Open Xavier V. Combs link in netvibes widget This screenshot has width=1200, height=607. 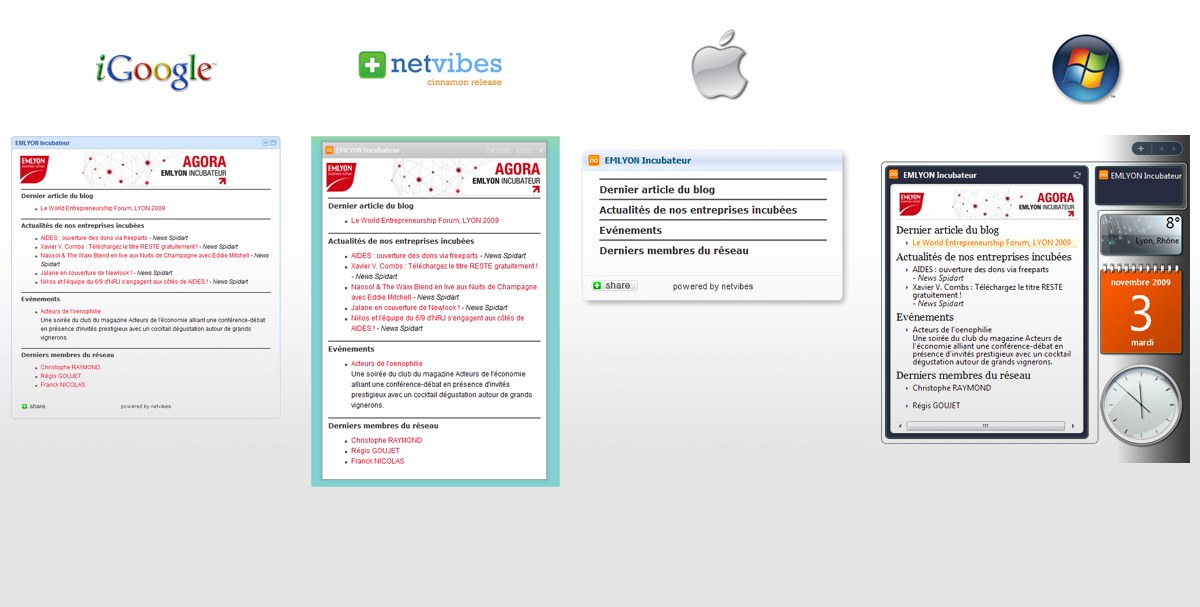(x=444, y=267)
